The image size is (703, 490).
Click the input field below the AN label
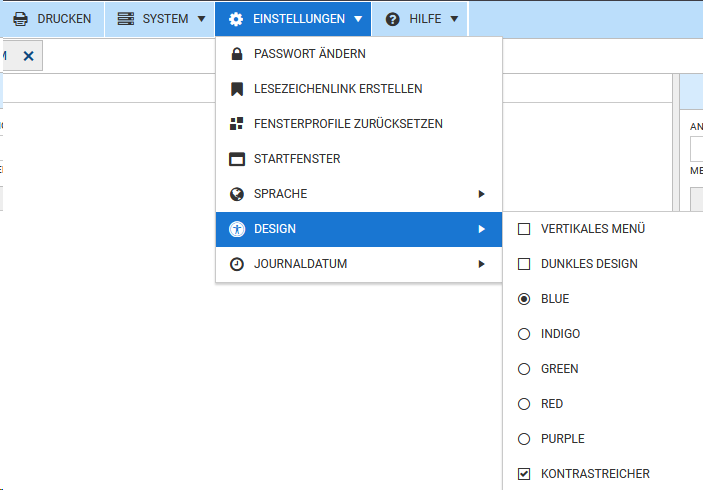[696, 149]
